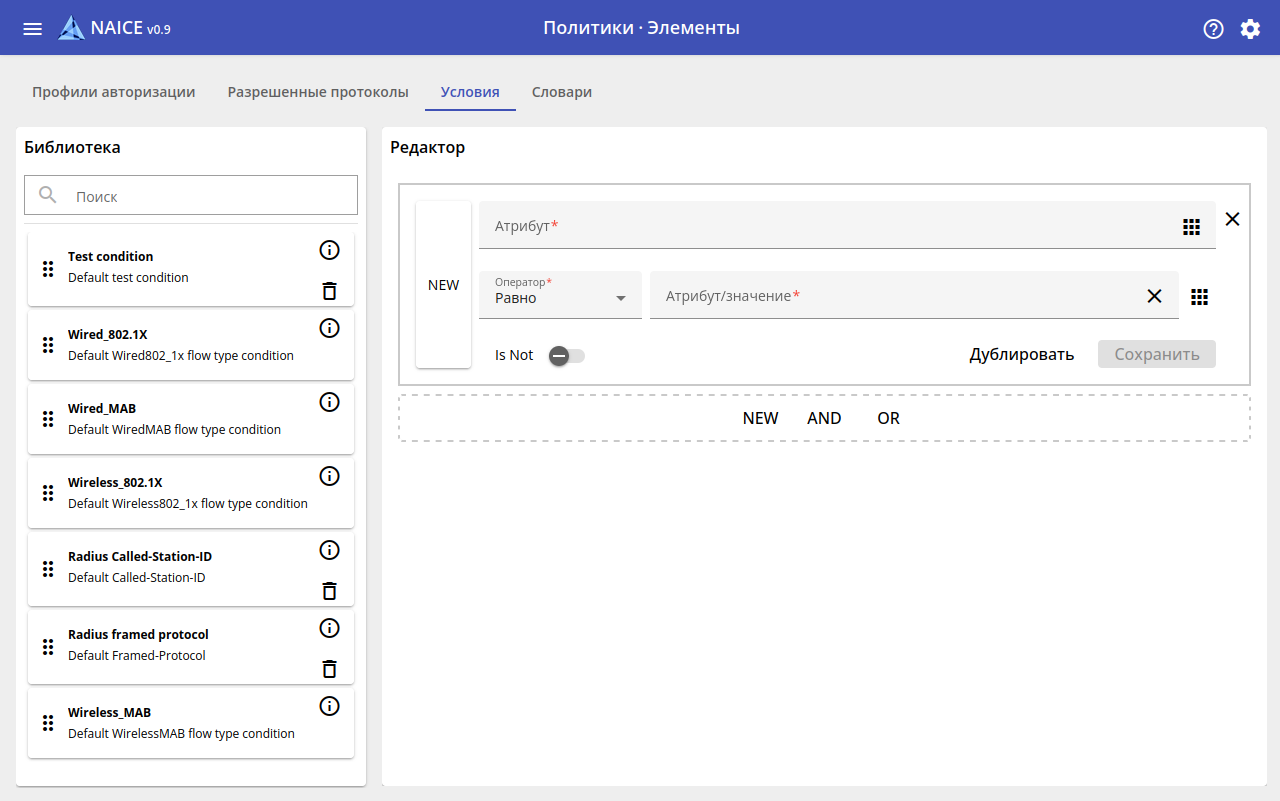The image size is (1280, 801).
Task: Click the Дублировать button
Action: coord(1021,354)
